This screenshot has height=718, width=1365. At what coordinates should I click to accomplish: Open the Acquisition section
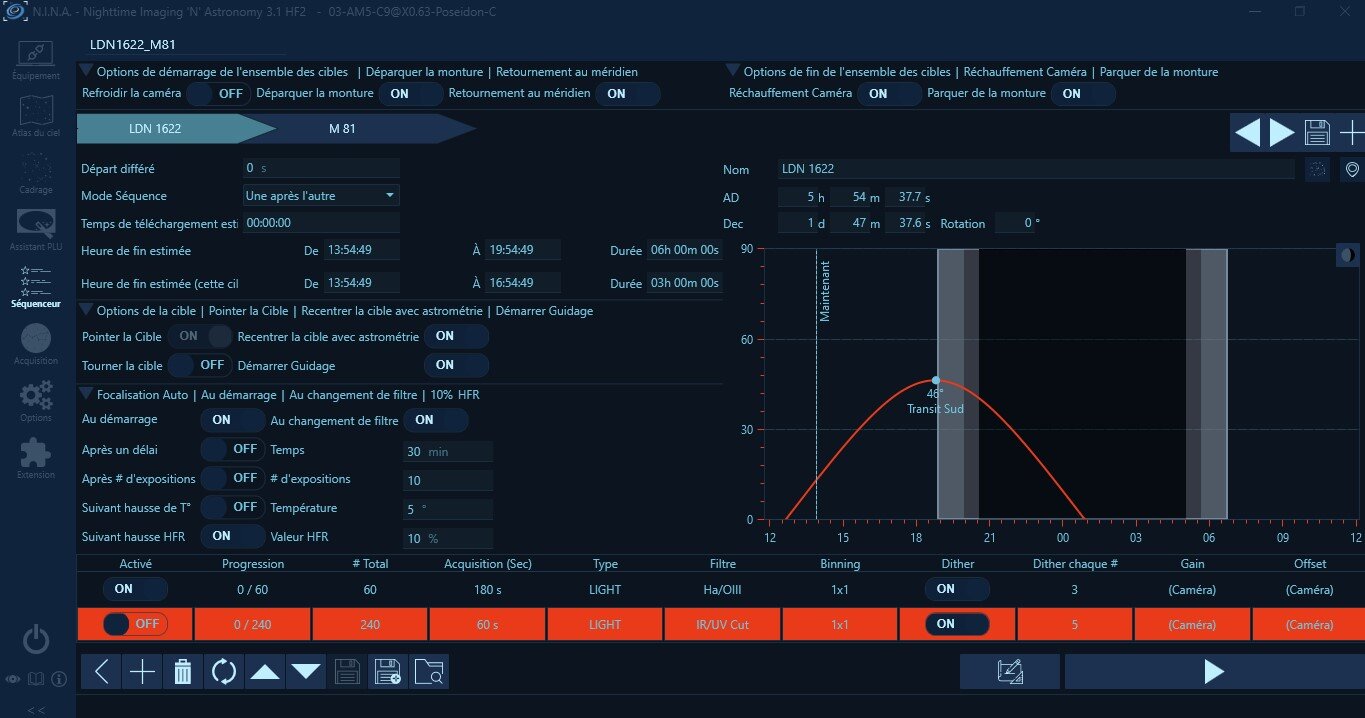[36, 343]
